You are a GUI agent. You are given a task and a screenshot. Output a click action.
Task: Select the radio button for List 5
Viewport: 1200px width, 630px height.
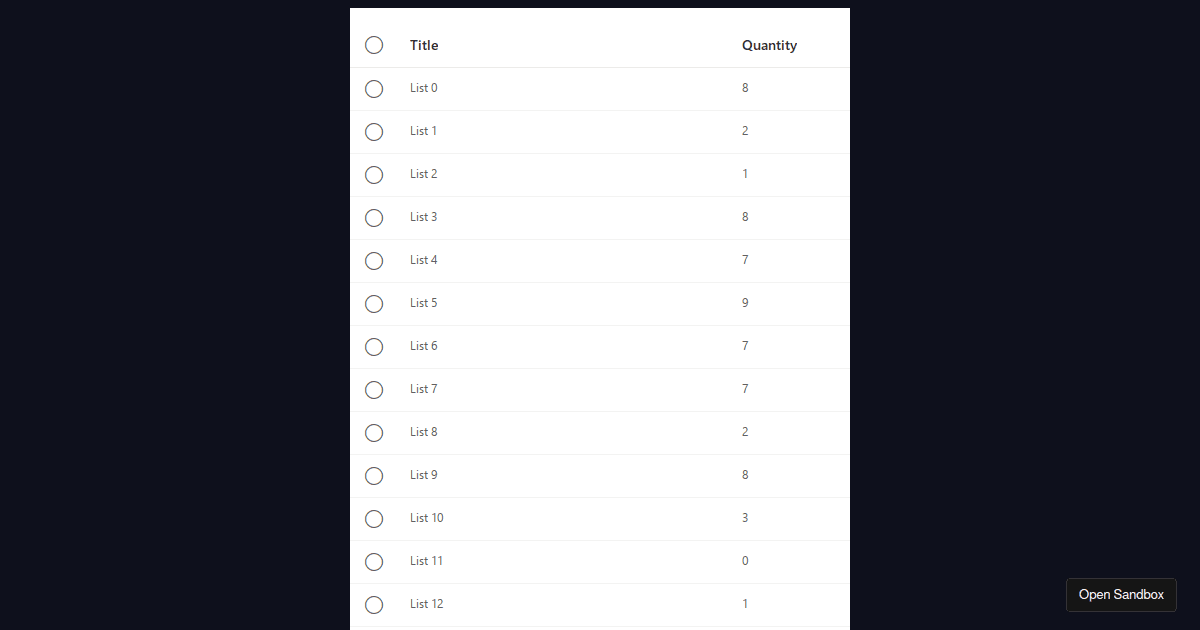374,304
